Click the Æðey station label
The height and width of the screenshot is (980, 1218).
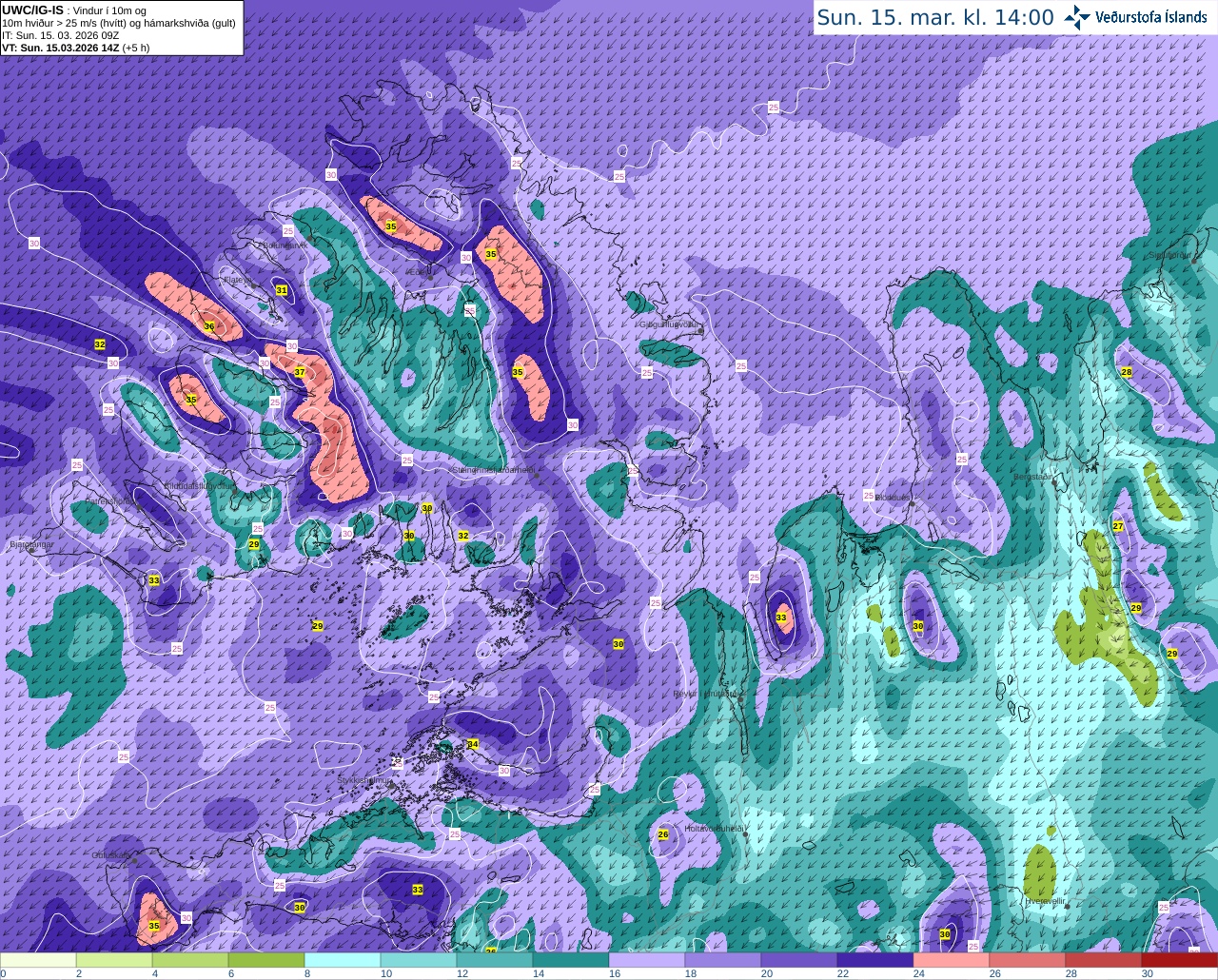[x=419, y=271]
